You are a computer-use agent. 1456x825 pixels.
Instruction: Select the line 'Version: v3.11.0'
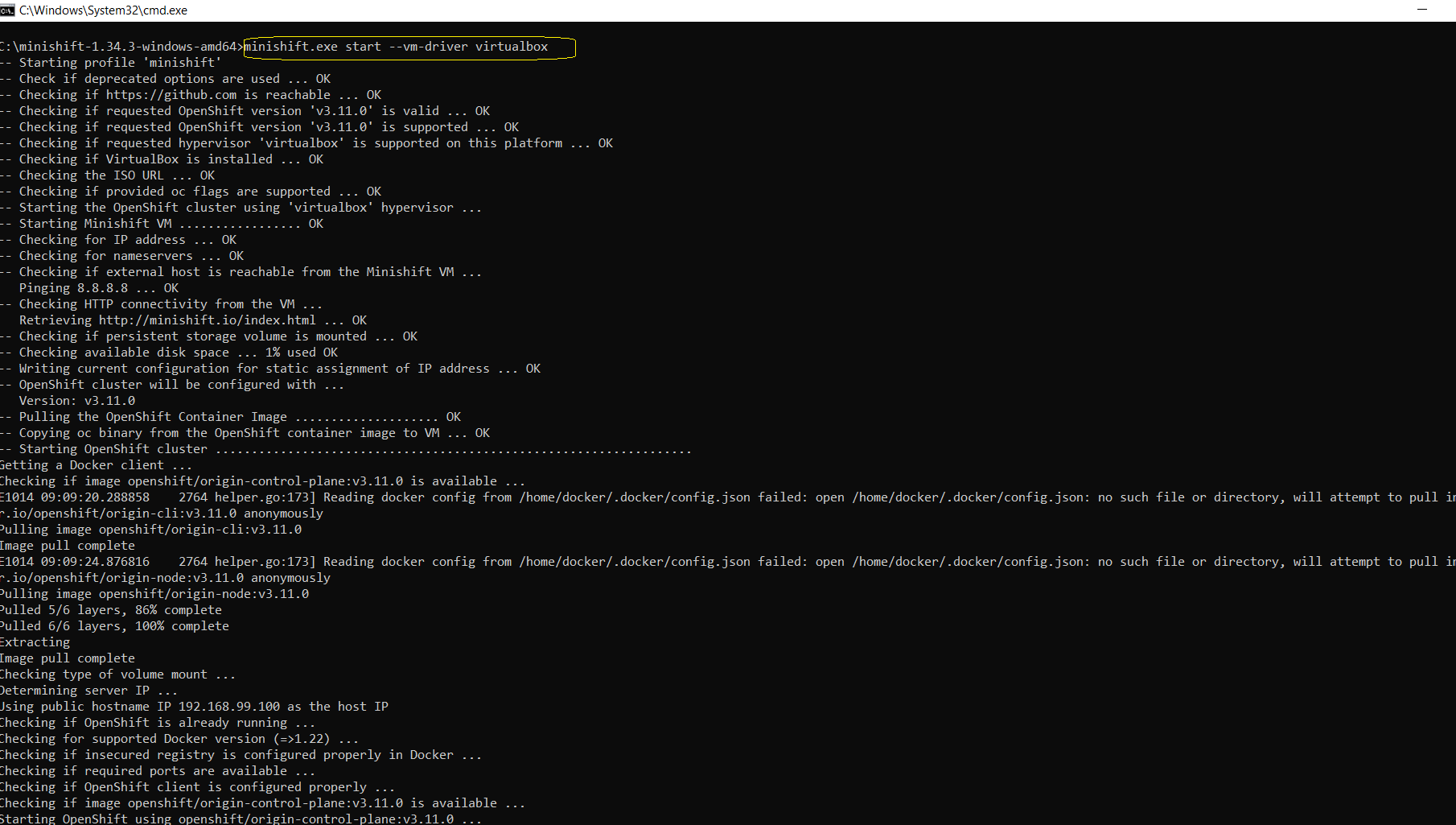[x=77, y=401]
